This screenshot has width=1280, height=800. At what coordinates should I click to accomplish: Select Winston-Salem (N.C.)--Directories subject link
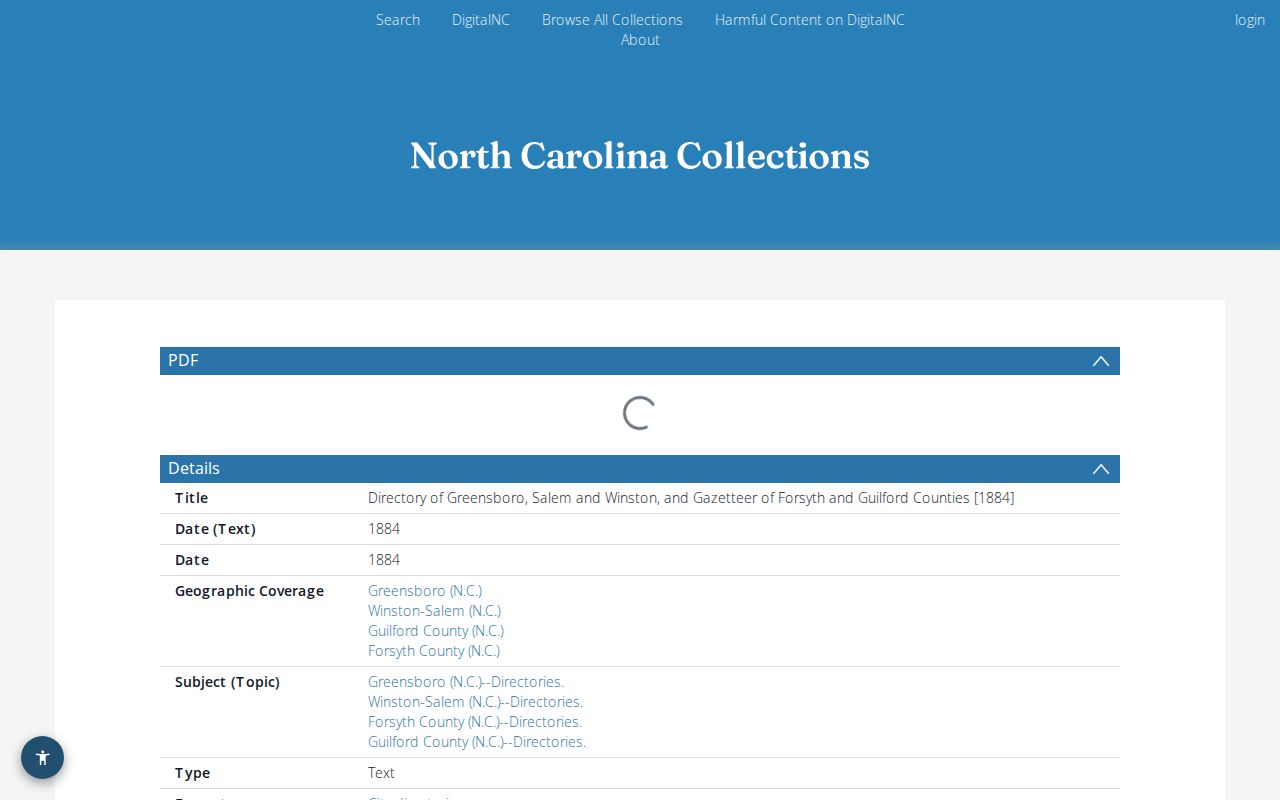click(x=475, y=702)
